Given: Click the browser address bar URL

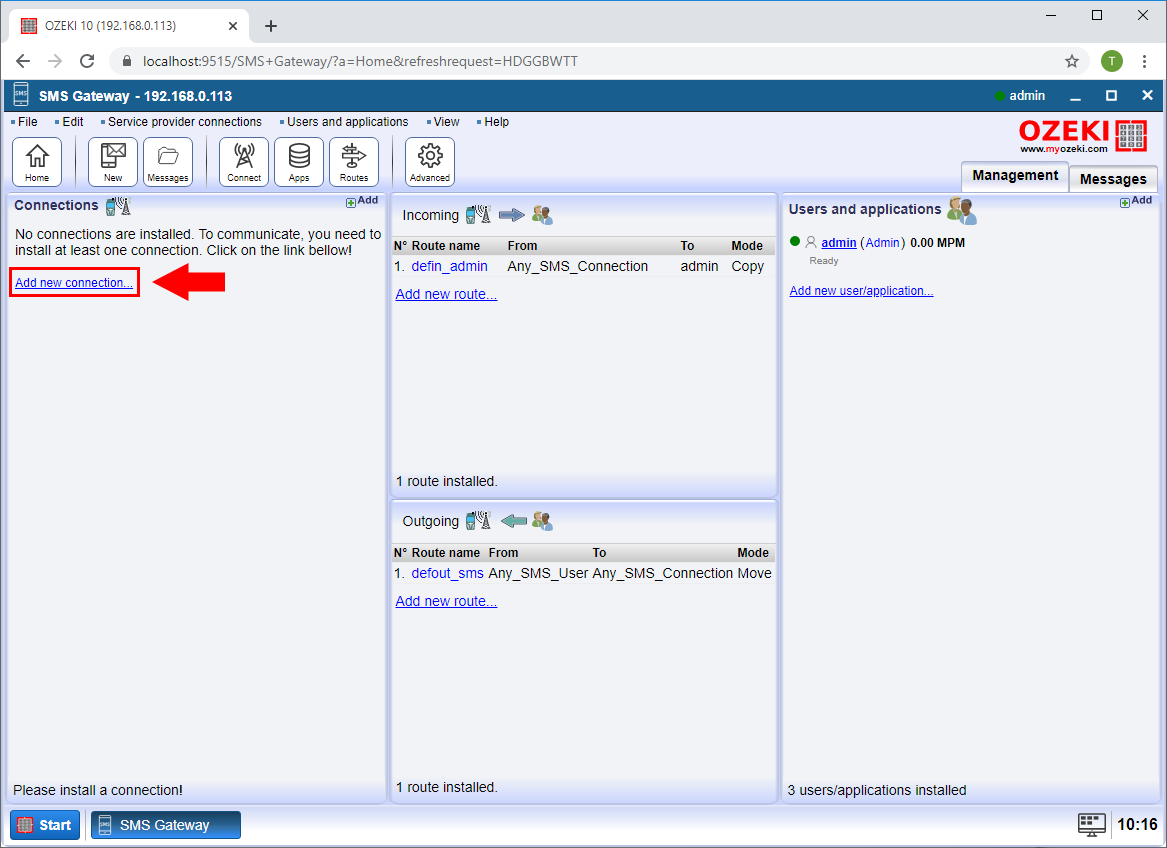Looking at the screenshot, I should coord(360,61).
